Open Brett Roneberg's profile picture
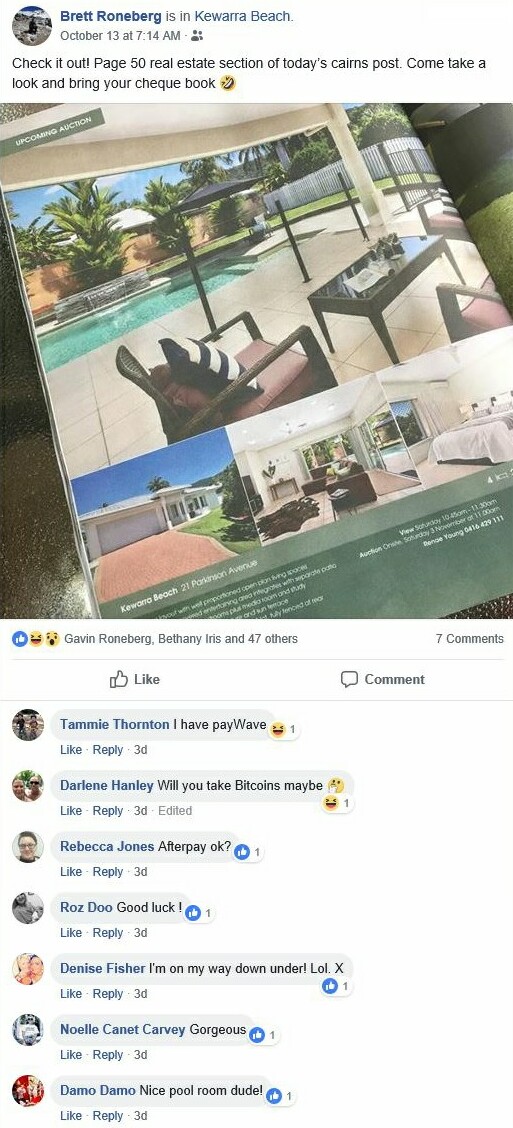Viewport: 513px width, 1128px height. click(x=32, y=25)
